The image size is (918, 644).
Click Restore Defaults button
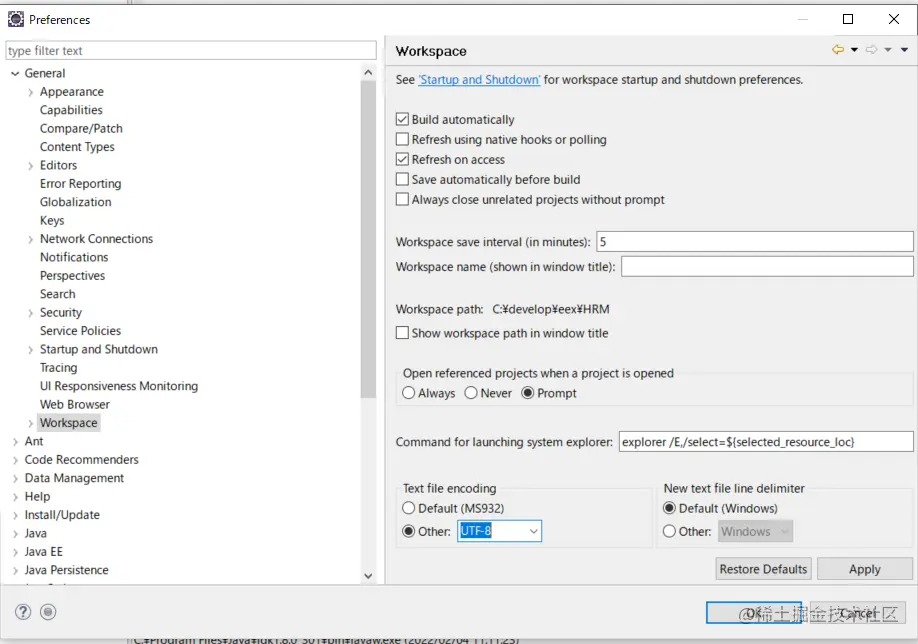pos(763,569)
